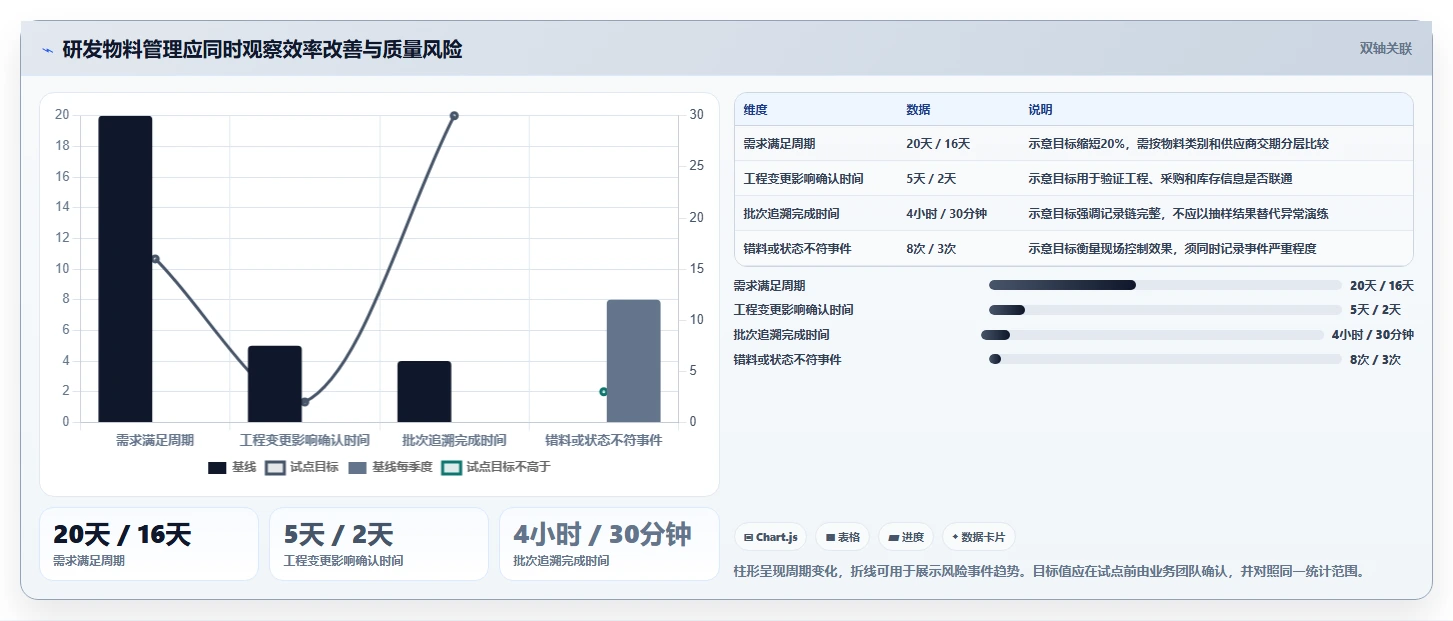Click the 数据卡片 chip
The width and height of the screenshot is (1453, 621).
(978, 537)
